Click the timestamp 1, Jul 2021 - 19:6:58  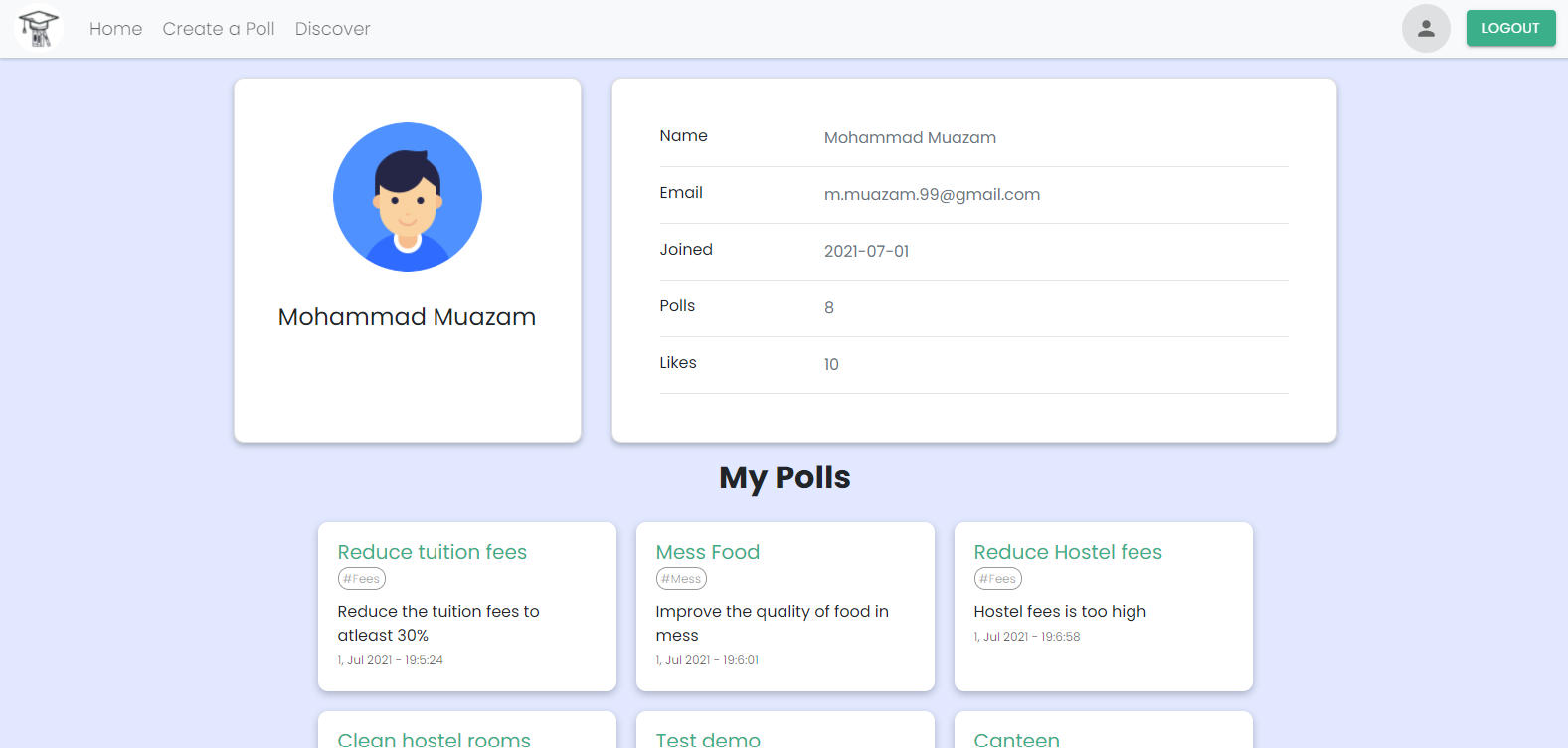click(1027, 637)
